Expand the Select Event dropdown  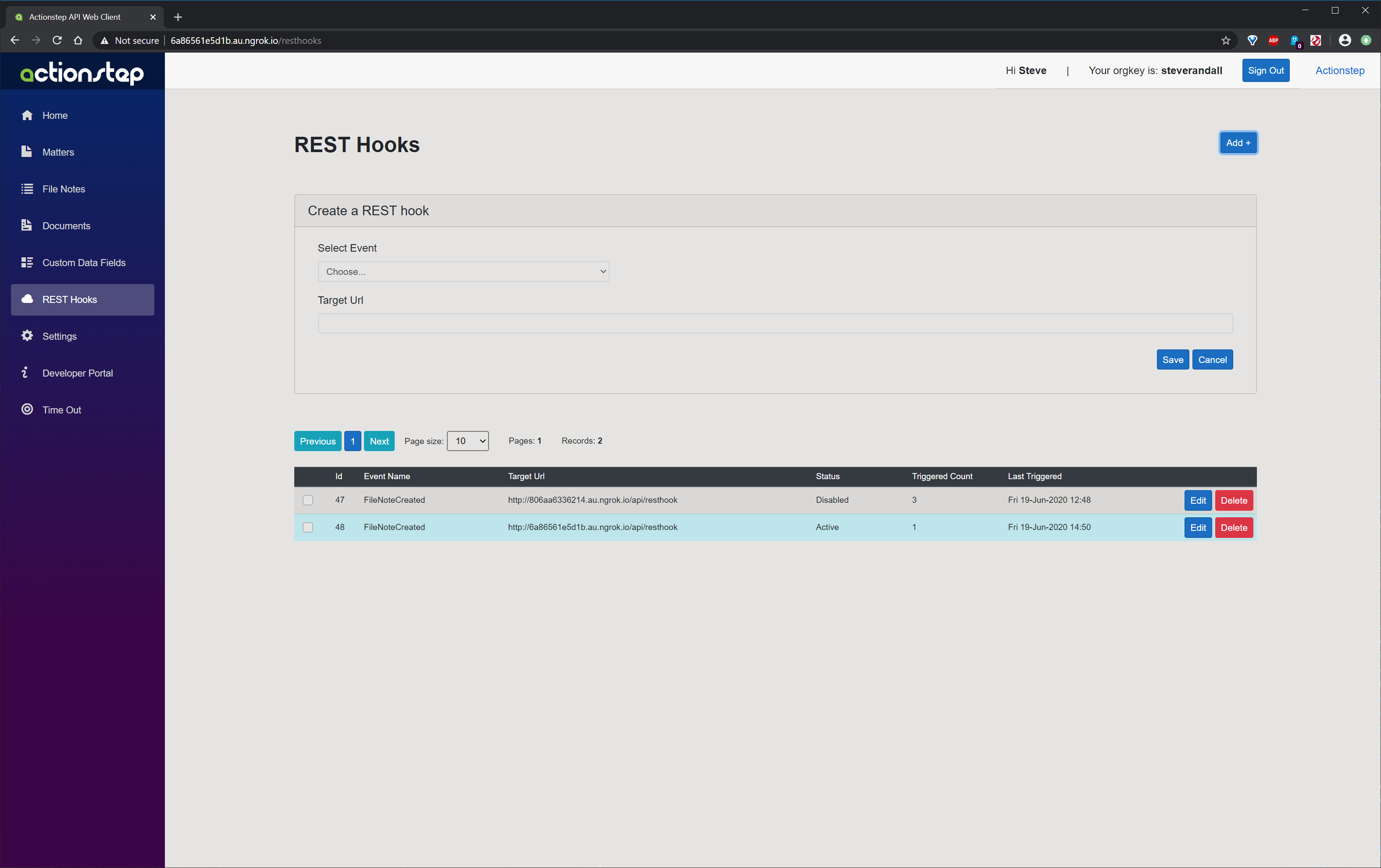coord(463,271)
